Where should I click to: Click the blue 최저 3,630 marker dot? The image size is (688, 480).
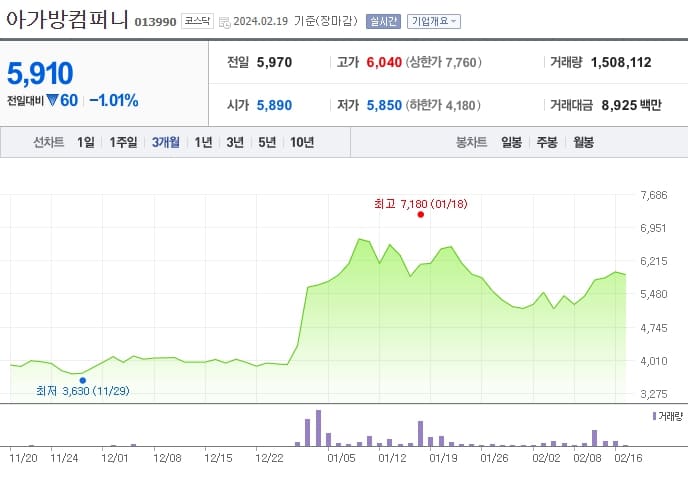coord(82,380)
